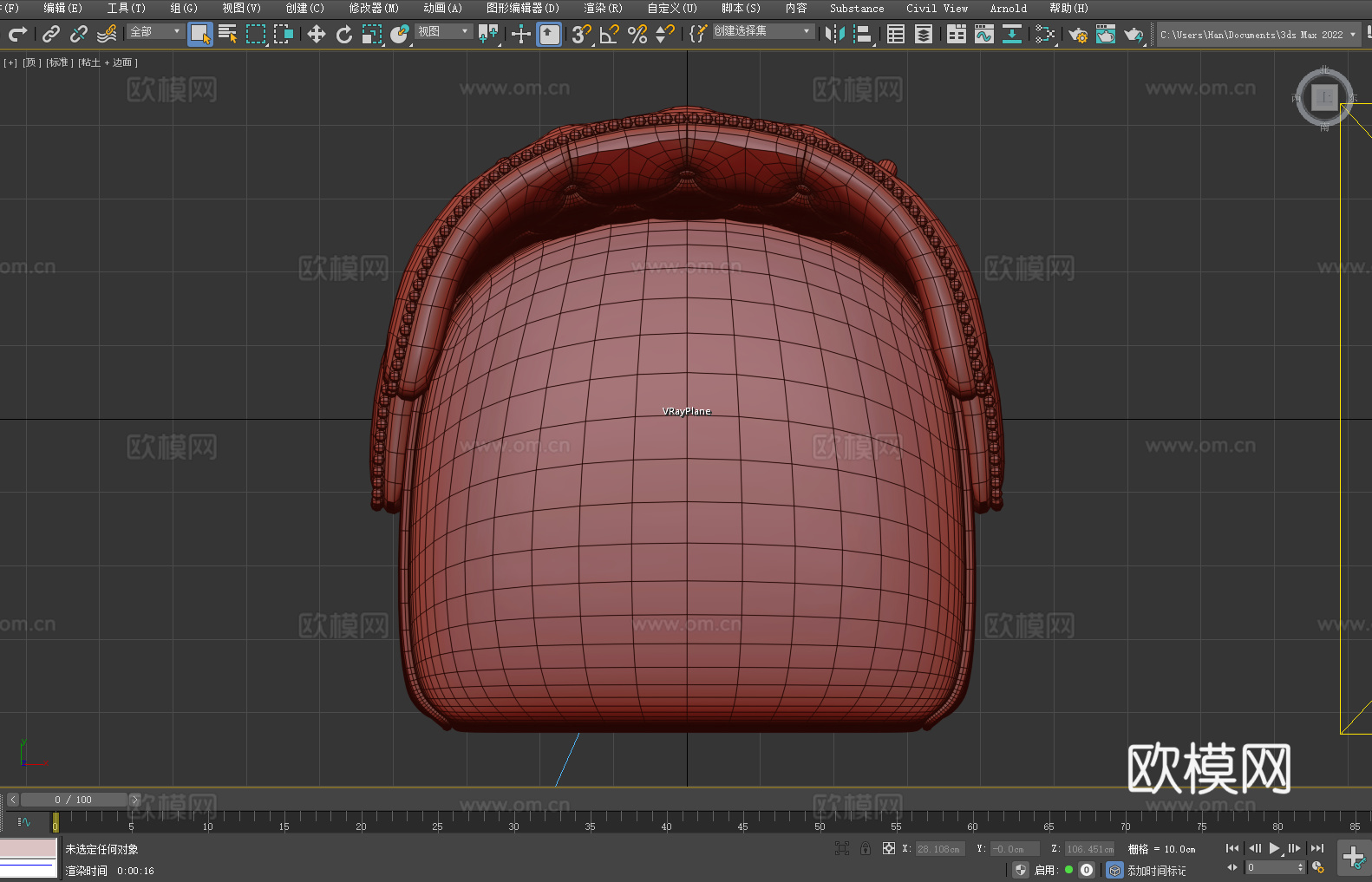Click the Select and Place tool
This screenshot has width=1372, height=882.
click(400, 34)
